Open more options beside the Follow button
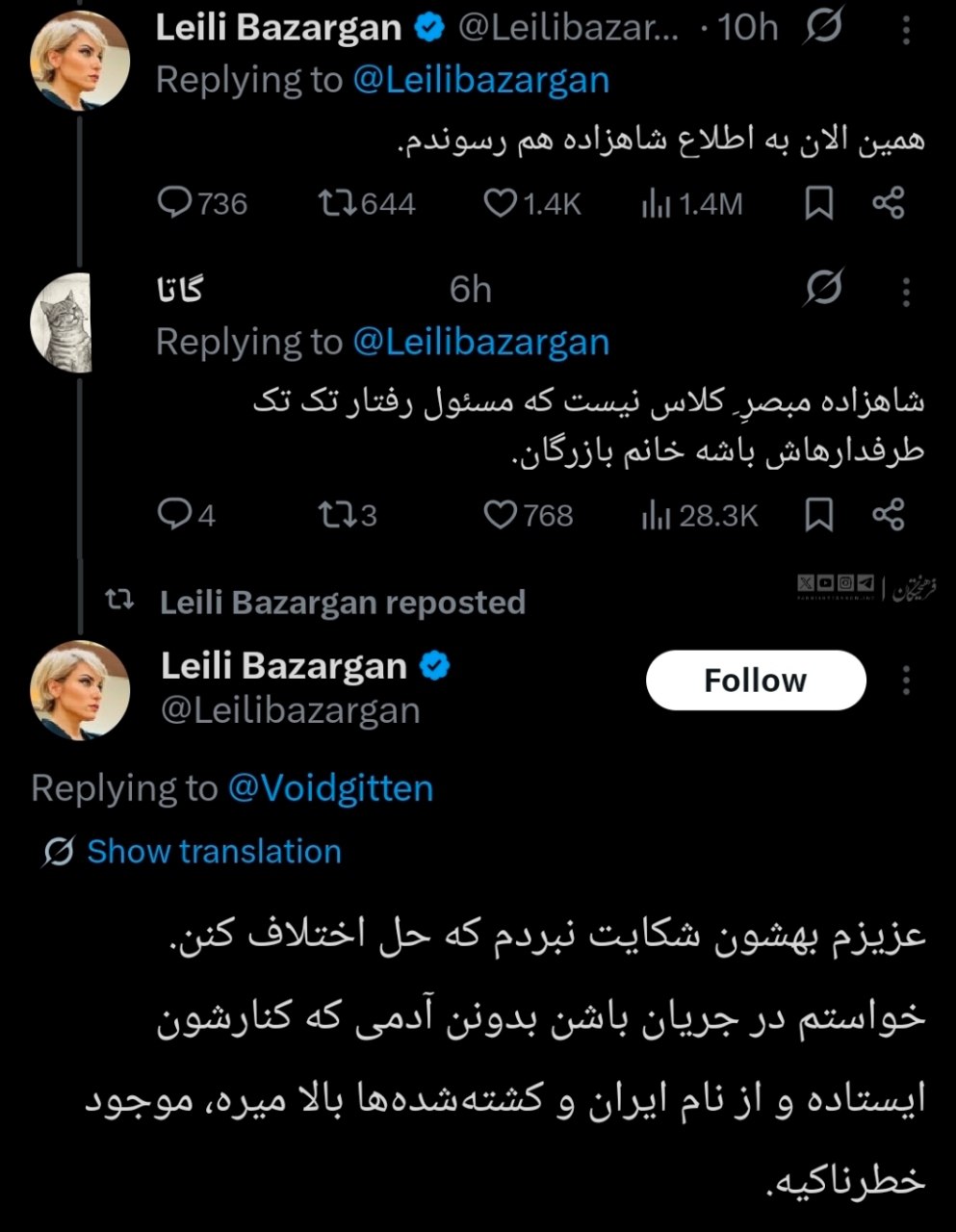The width and height of the screenshot is (956, 1232). tap(906, 680)
